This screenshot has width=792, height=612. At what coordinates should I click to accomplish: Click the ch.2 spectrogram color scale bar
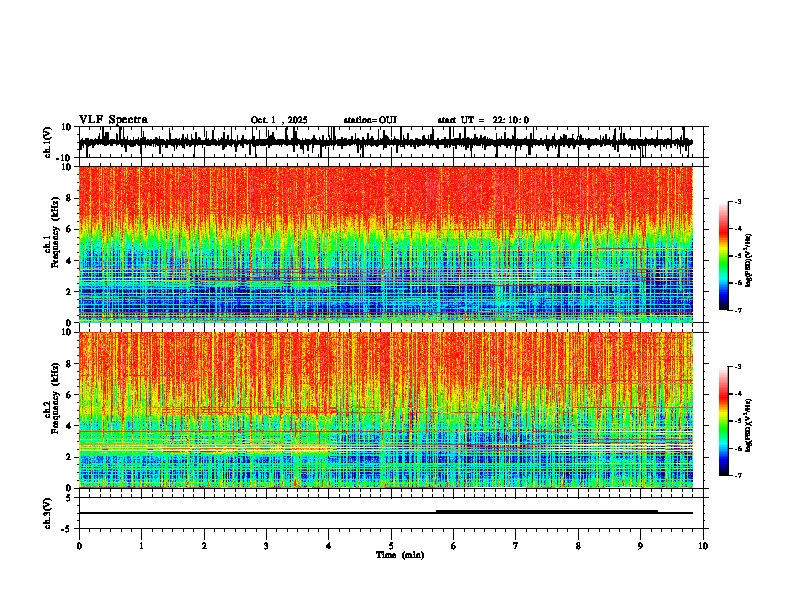723,421
